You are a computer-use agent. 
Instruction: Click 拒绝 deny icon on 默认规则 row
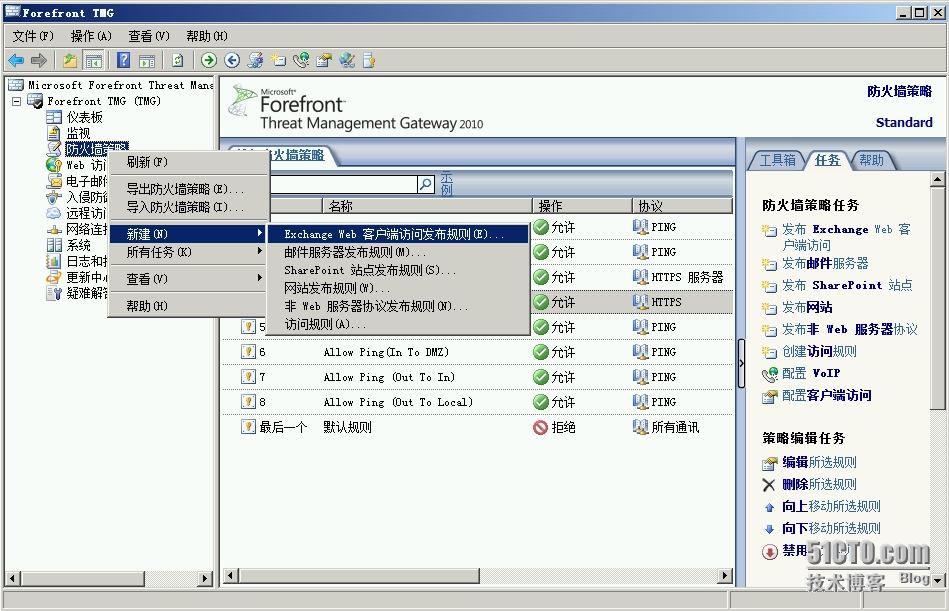click(x=540, y=427)
